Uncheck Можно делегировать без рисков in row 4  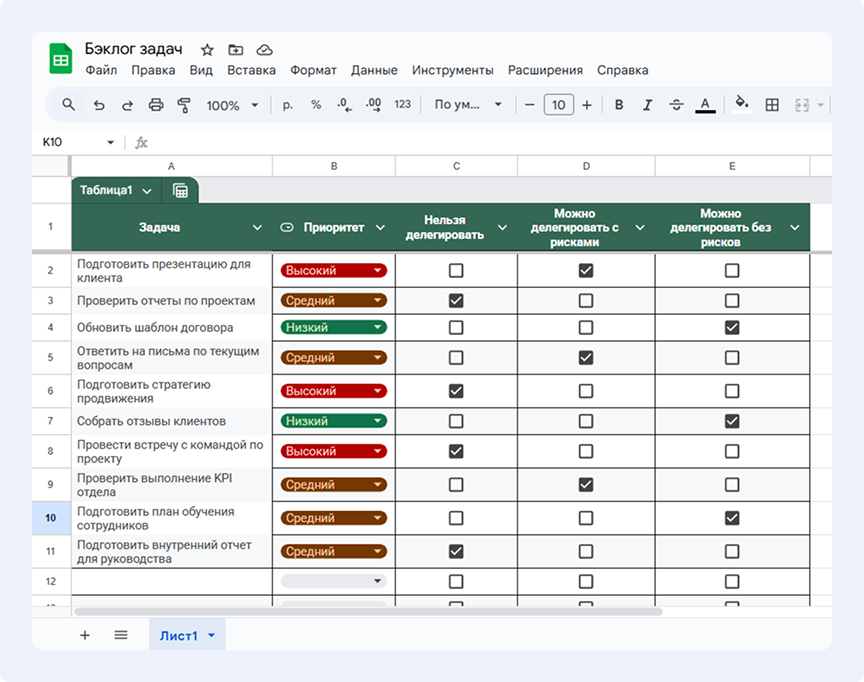[732, 327]
